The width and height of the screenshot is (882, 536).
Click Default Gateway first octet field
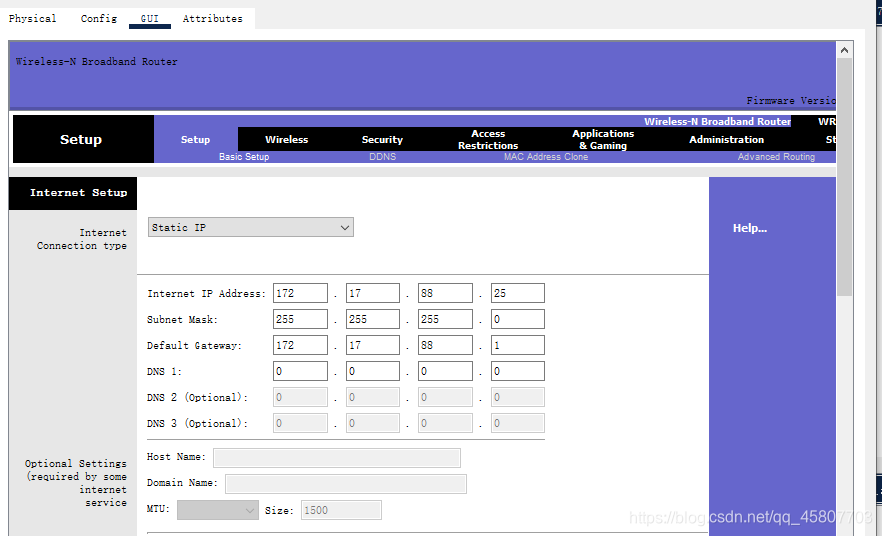300,345
